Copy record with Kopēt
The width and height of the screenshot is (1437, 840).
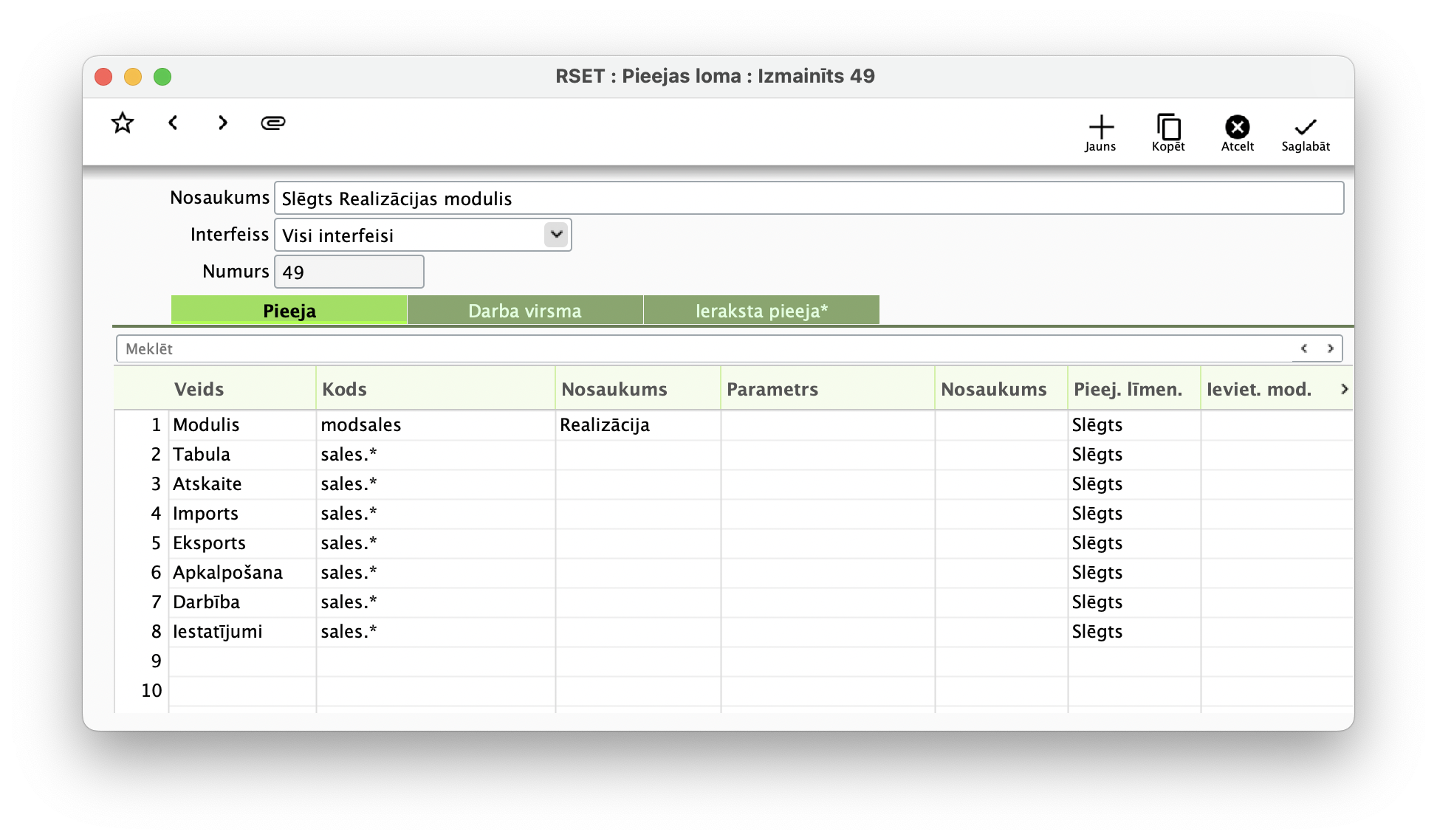click(x=1168, y=133)
